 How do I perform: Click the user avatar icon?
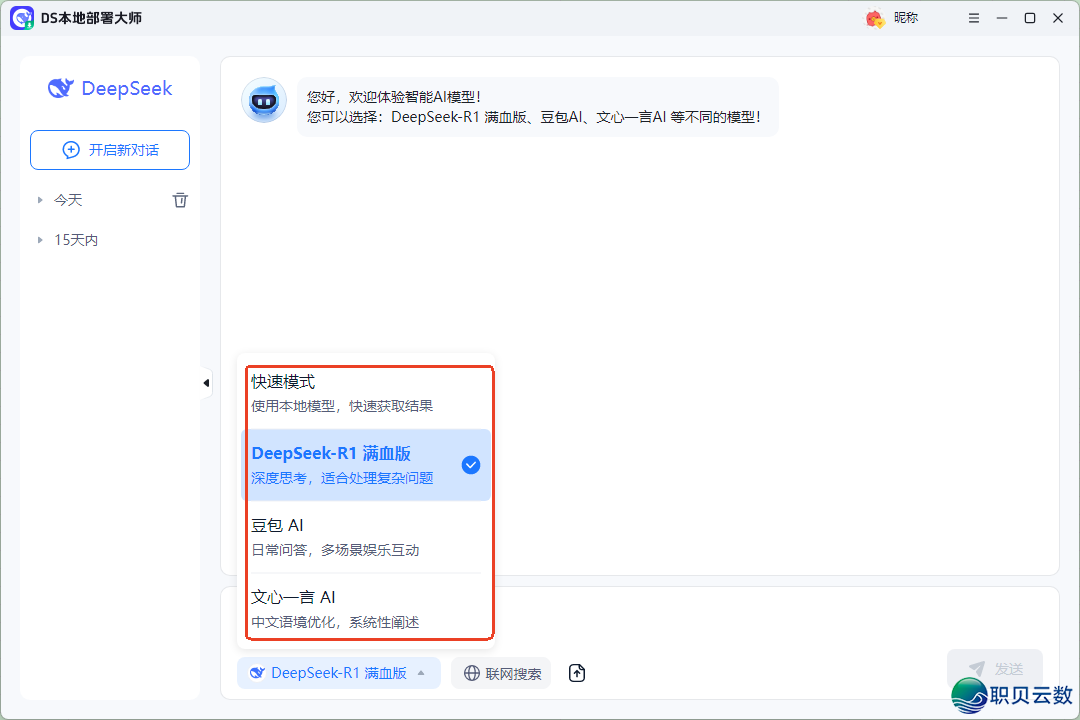click(875, 19)
